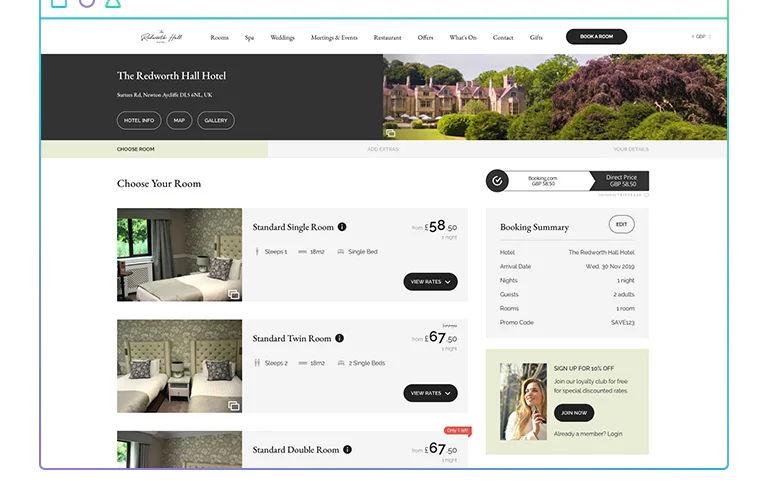Open the Restaurant page
This screenshot has width=768, height=495.
click(387, 37)
